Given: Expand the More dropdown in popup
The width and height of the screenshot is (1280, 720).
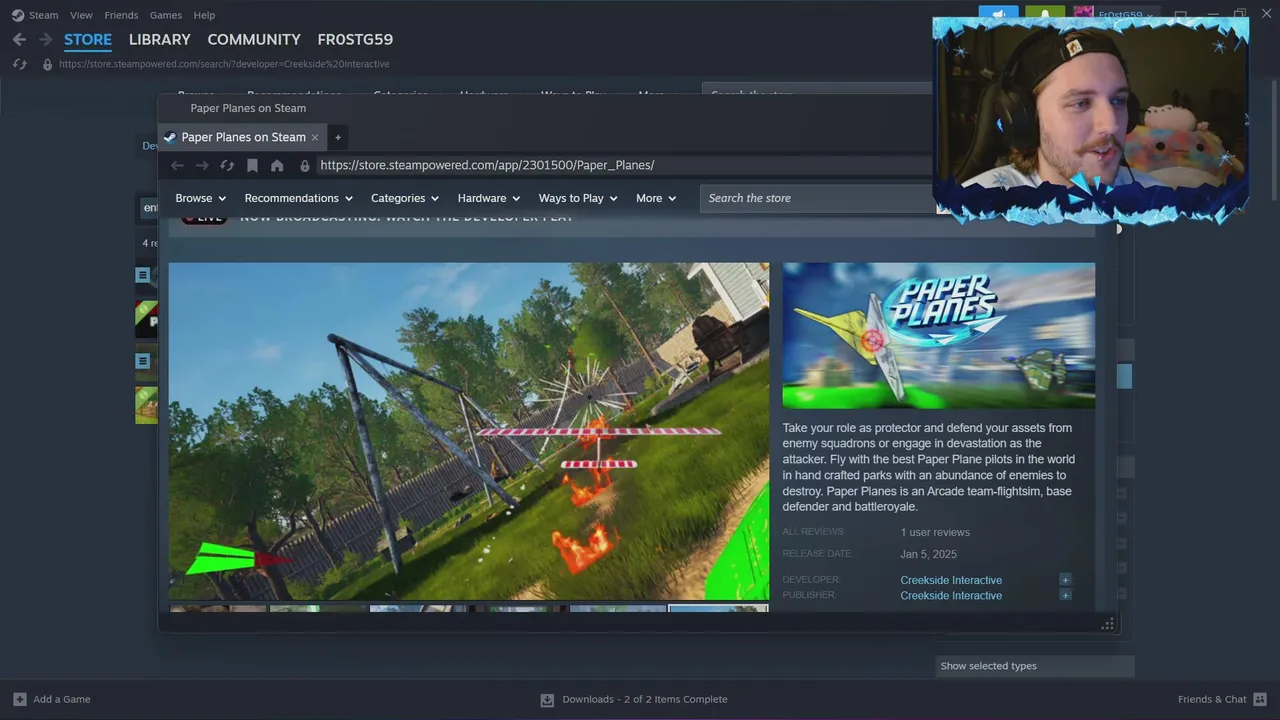Looking at the screenshot, I should click(x=656, y=198).
